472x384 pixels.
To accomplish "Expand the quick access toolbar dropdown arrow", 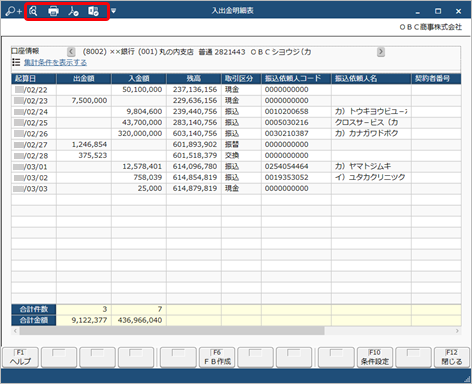I will click(x=113, y=11).
